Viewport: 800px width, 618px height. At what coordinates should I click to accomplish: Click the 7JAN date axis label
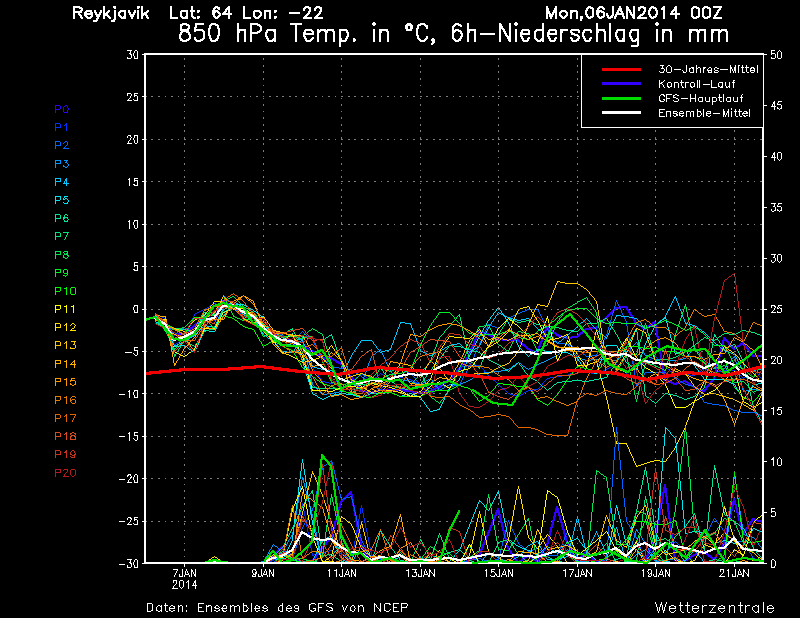(x=184, y=573)
